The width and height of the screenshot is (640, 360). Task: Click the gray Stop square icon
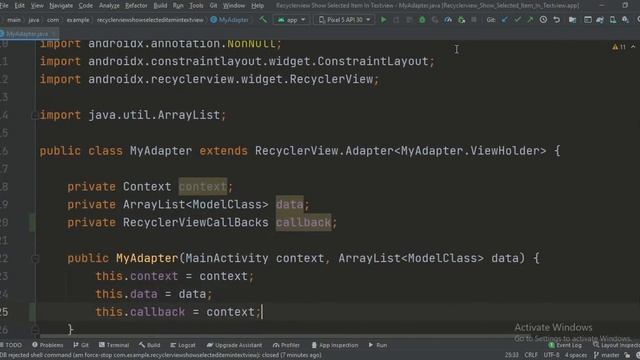point(473,20)
